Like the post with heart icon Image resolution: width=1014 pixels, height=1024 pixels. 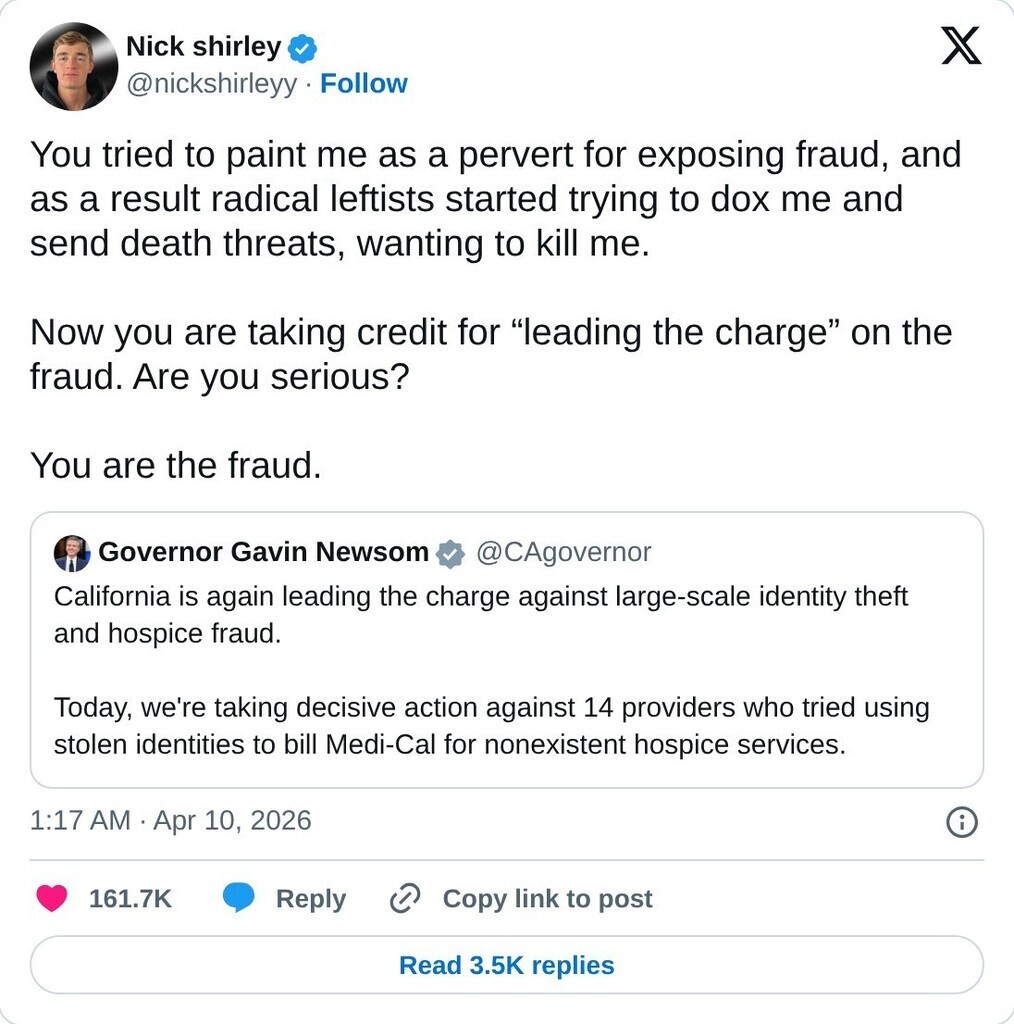52,899
